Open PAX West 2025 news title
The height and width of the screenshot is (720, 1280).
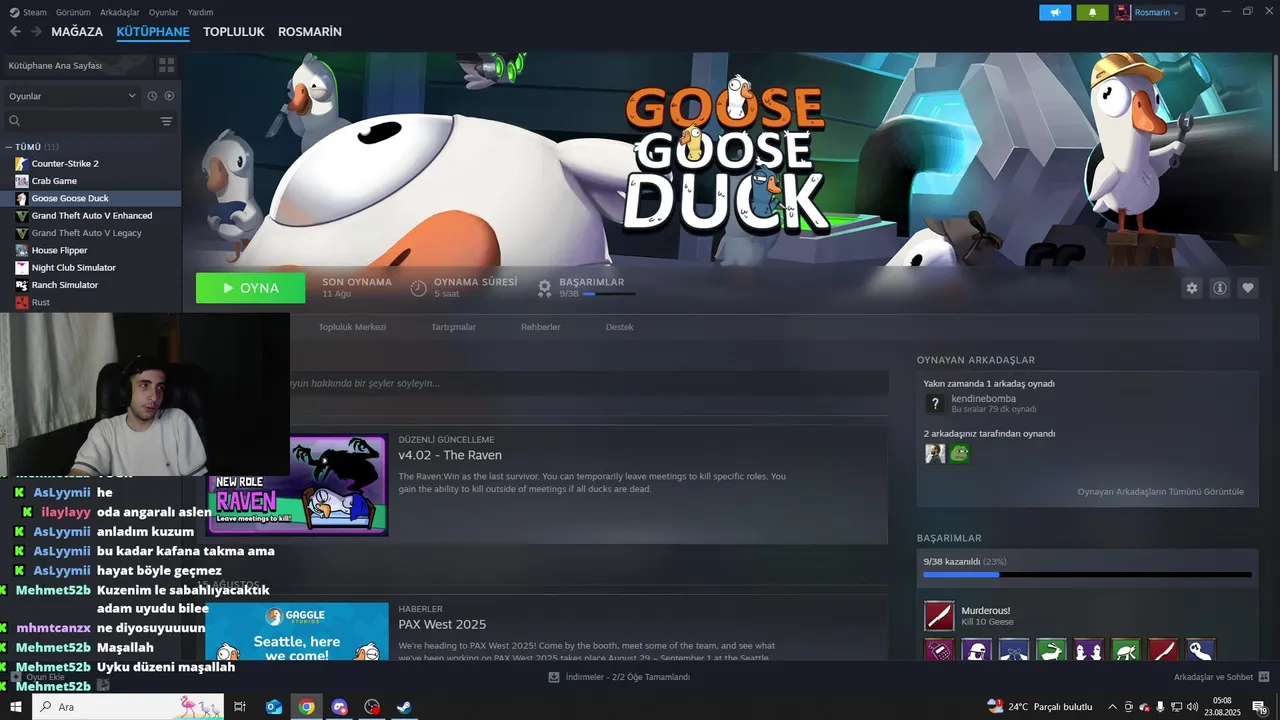442,624
